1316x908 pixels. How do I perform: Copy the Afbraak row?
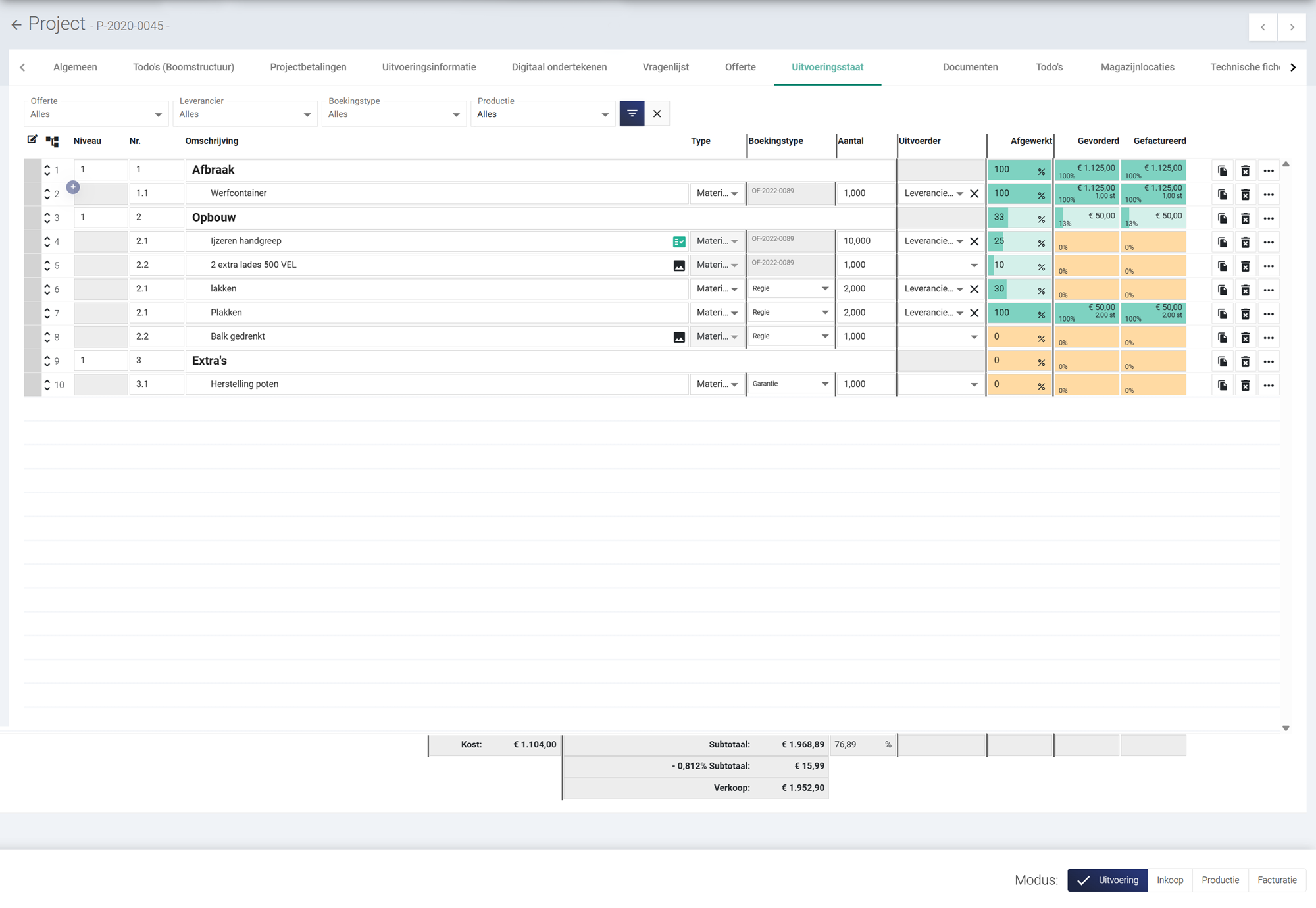pos(1222,170)
